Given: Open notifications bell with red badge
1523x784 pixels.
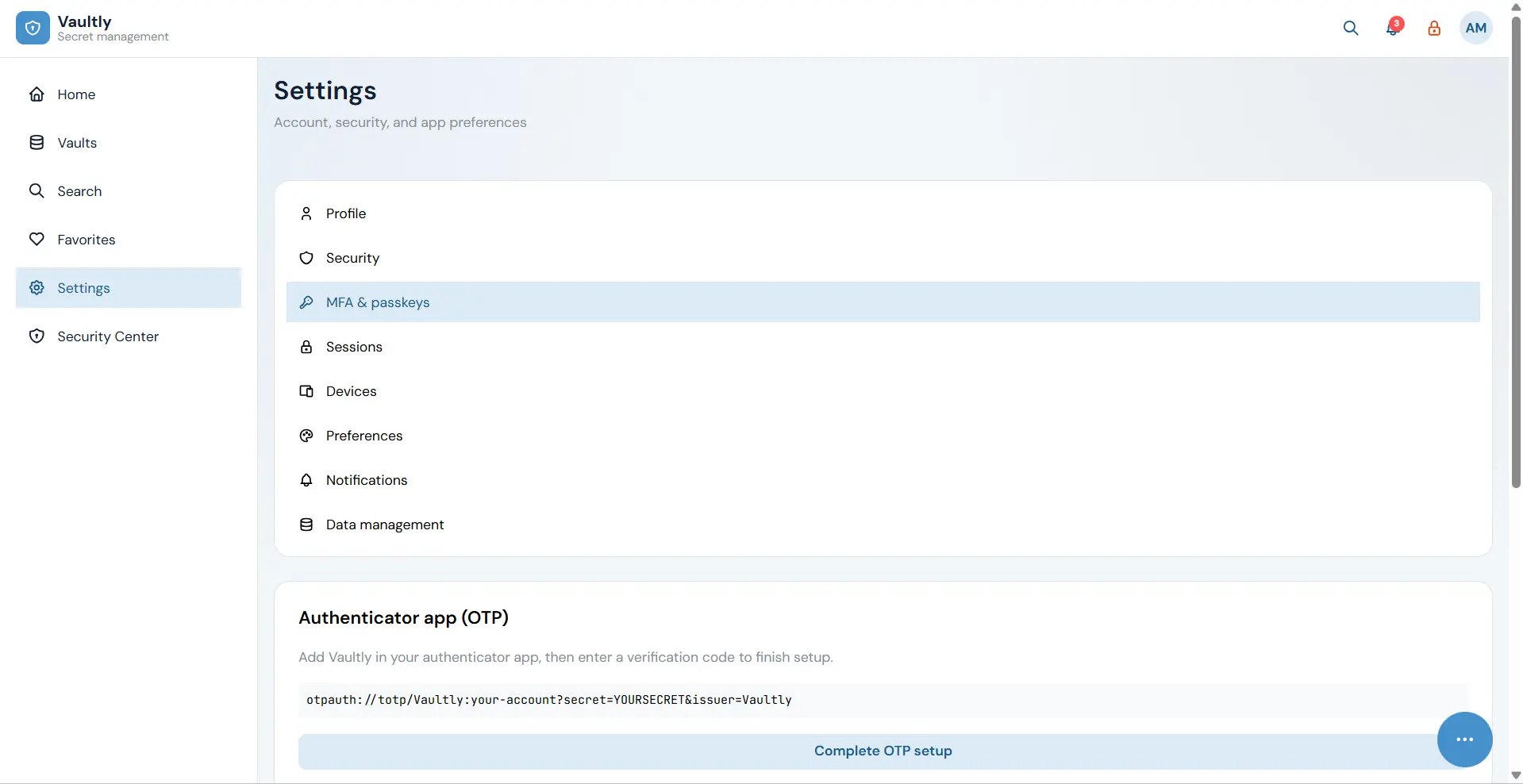Looking at the screenshot, I should click(x=1394, y=28).
